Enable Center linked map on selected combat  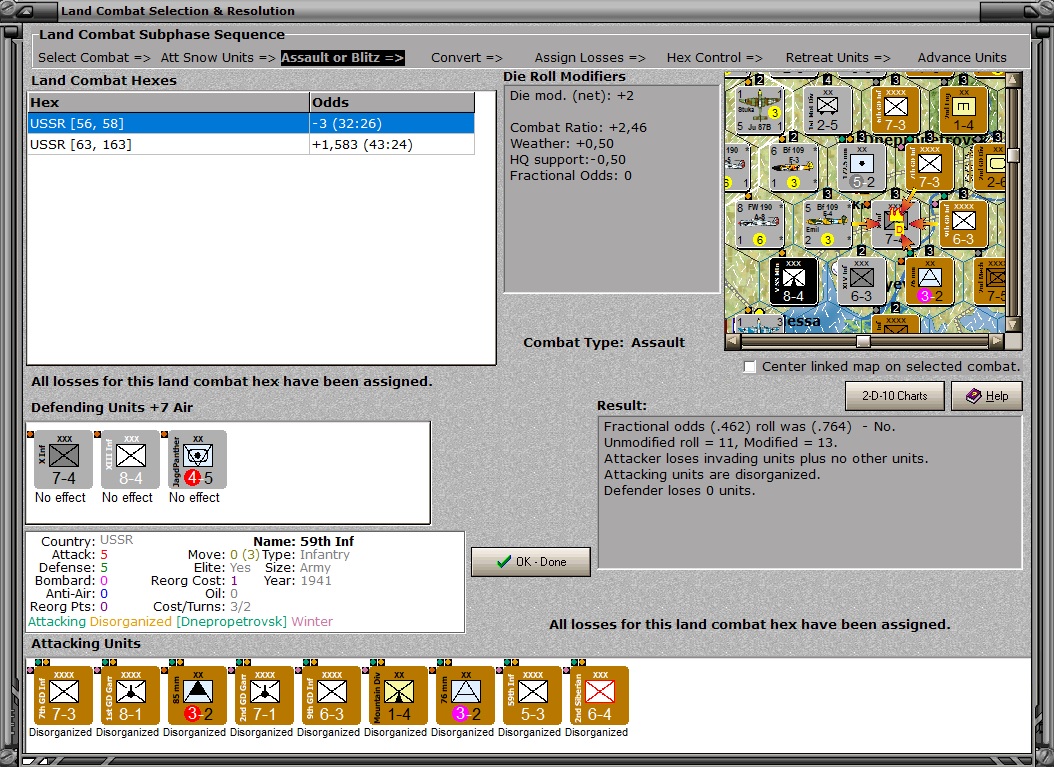[x=750, y=366]
